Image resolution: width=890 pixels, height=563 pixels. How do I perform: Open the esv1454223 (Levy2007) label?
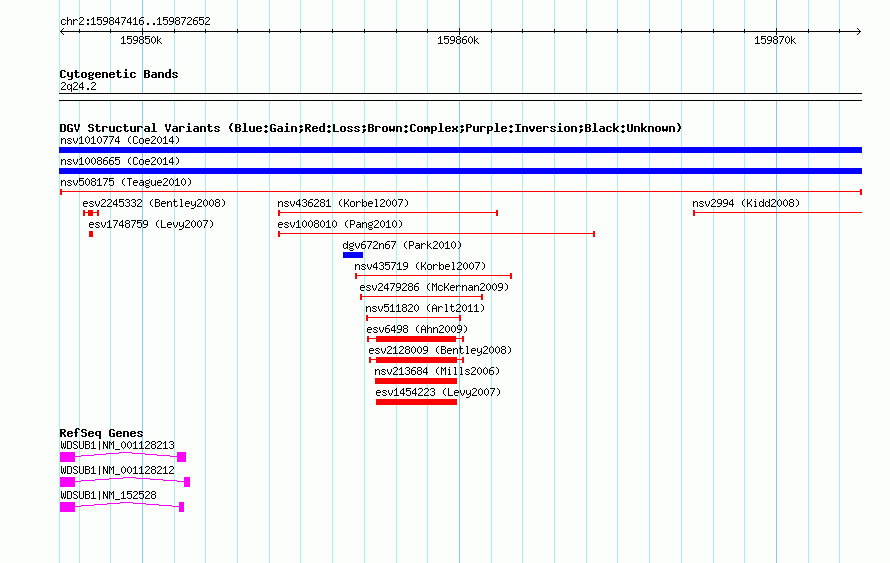[438, 392]
